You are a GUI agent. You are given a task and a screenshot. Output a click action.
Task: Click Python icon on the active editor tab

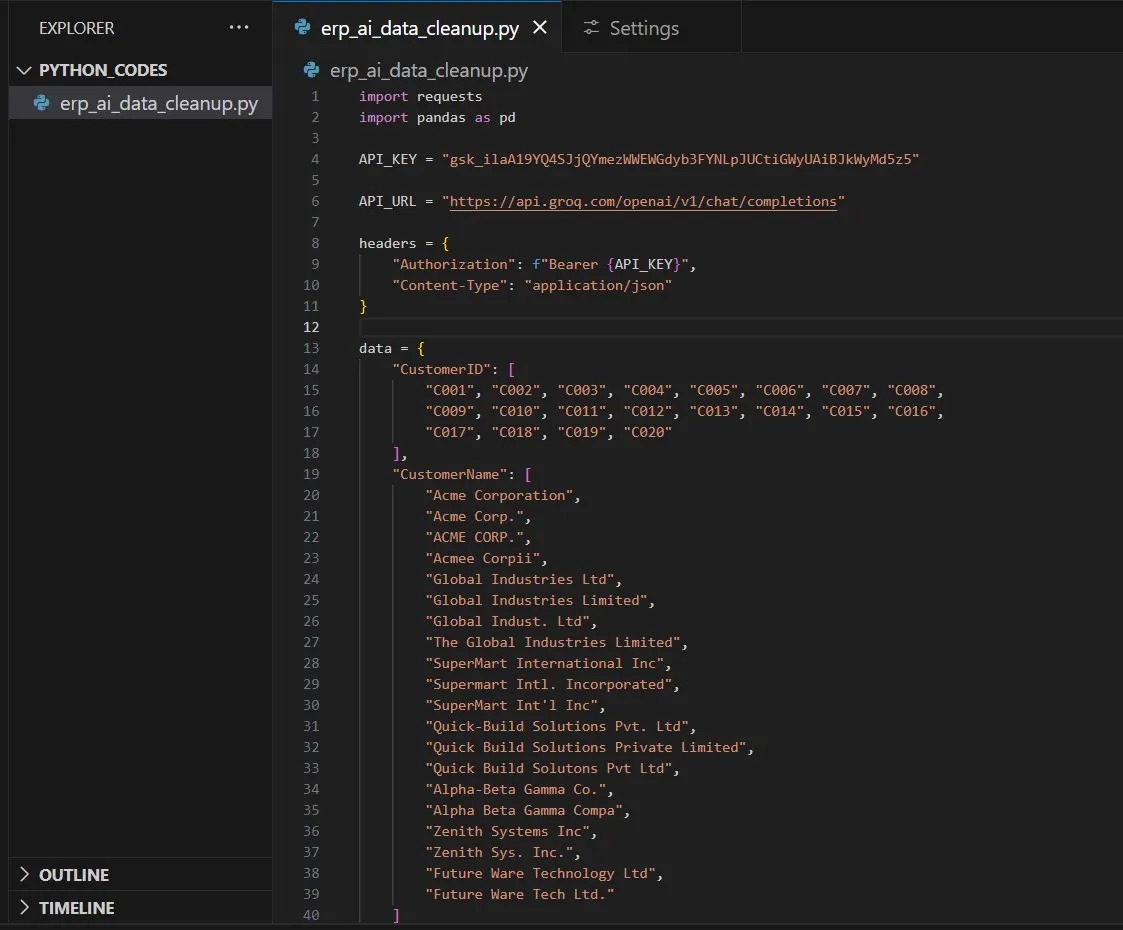302,28
